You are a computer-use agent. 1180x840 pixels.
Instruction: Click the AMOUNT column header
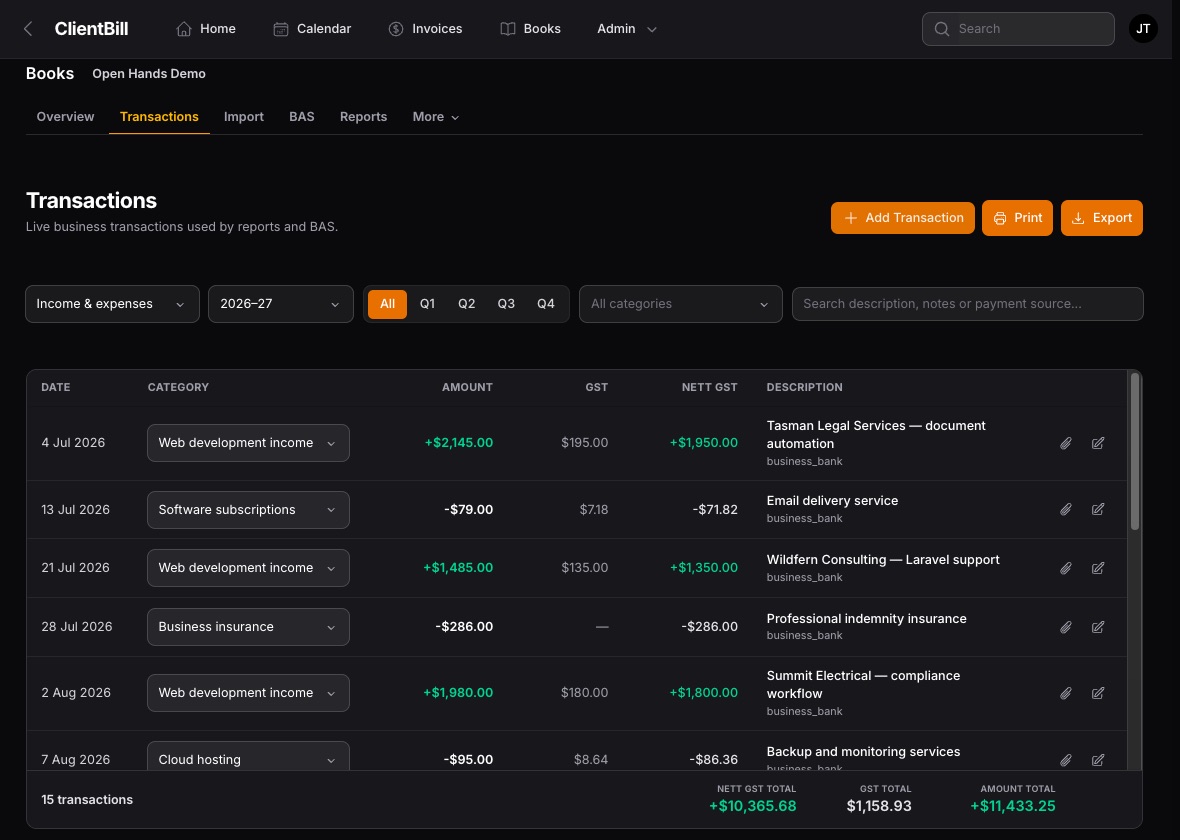(467, 387)
